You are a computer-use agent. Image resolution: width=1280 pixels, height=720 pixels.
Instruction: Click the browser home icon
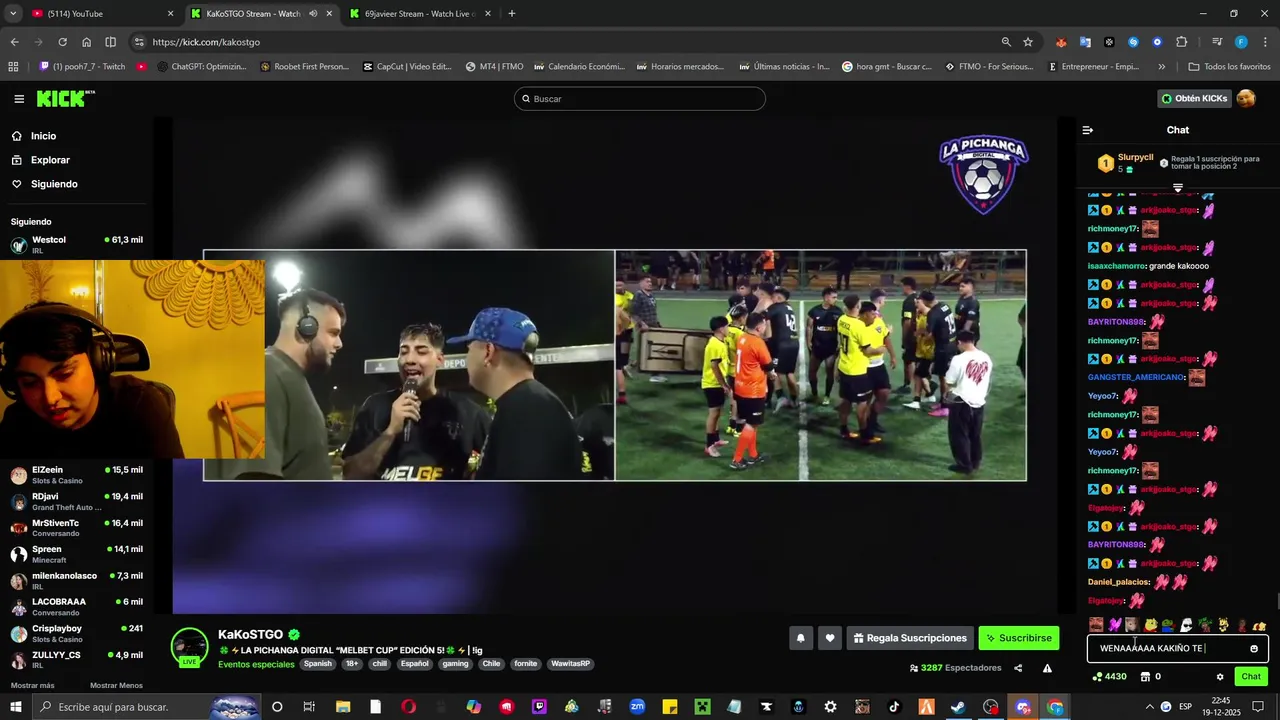86,42
